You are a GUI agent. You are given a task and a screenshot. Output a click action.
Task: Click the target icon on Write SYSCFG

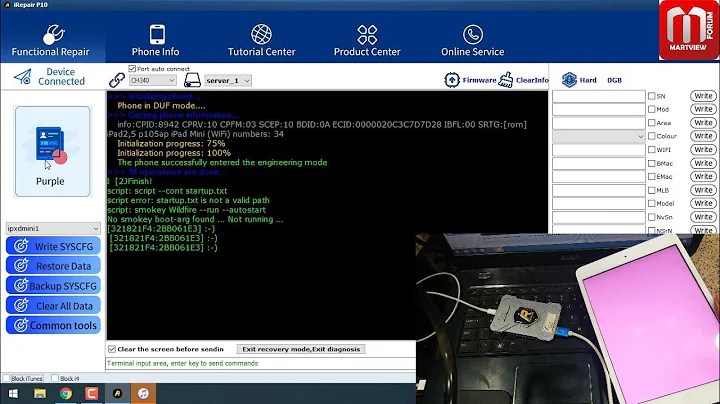point(21,246)
